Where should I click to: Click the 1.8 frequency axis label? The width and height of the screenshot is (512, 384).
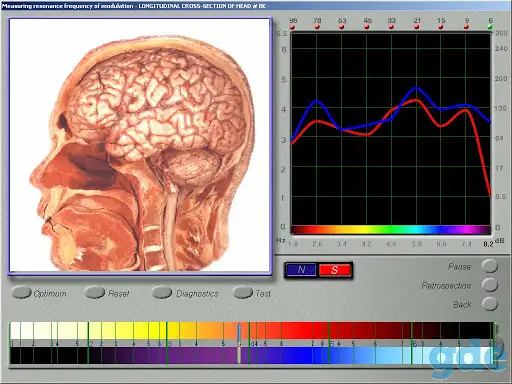click(x=293, y=244)
